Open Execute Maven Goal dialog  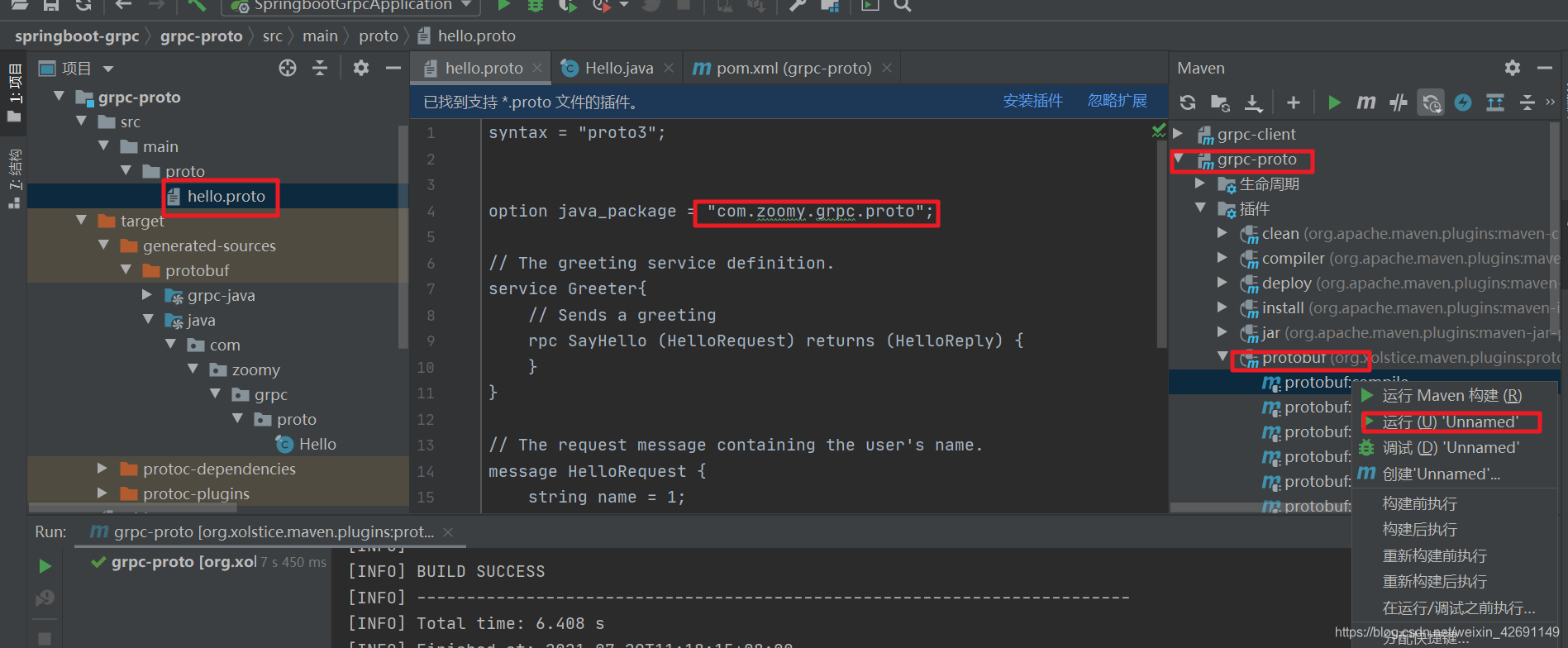click(x=1366, y=102)
